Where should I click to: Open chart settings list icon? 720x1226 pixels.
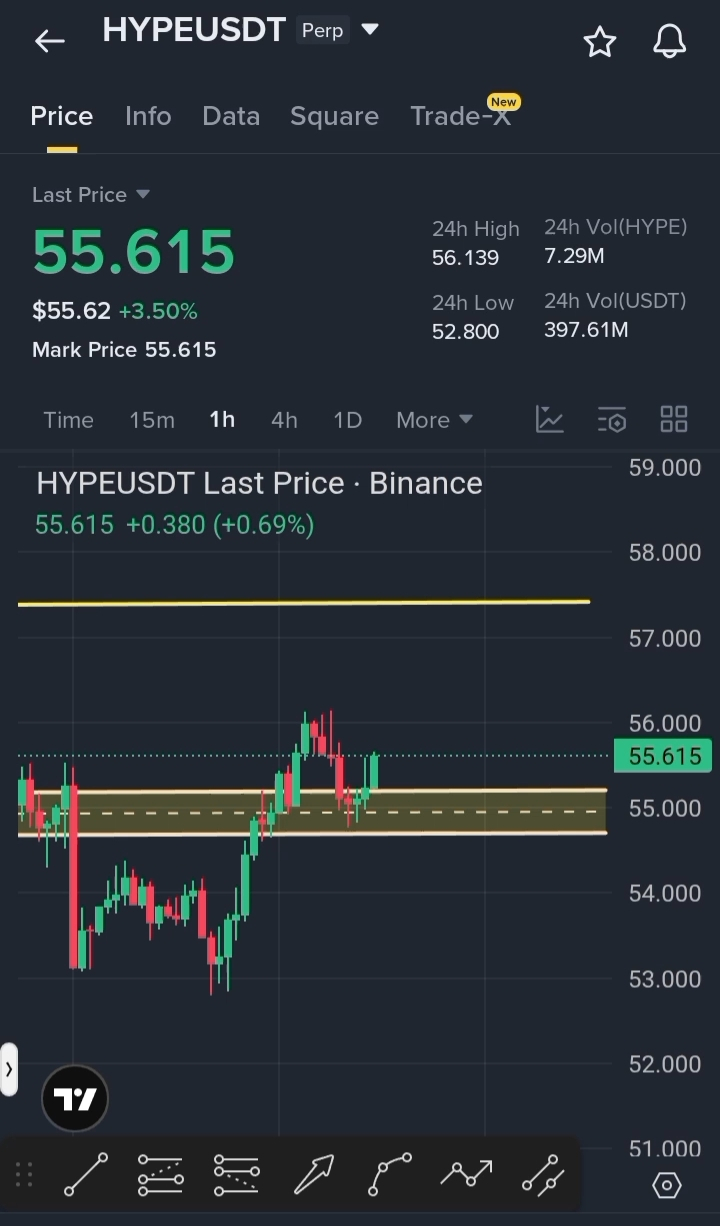point(612,419)
